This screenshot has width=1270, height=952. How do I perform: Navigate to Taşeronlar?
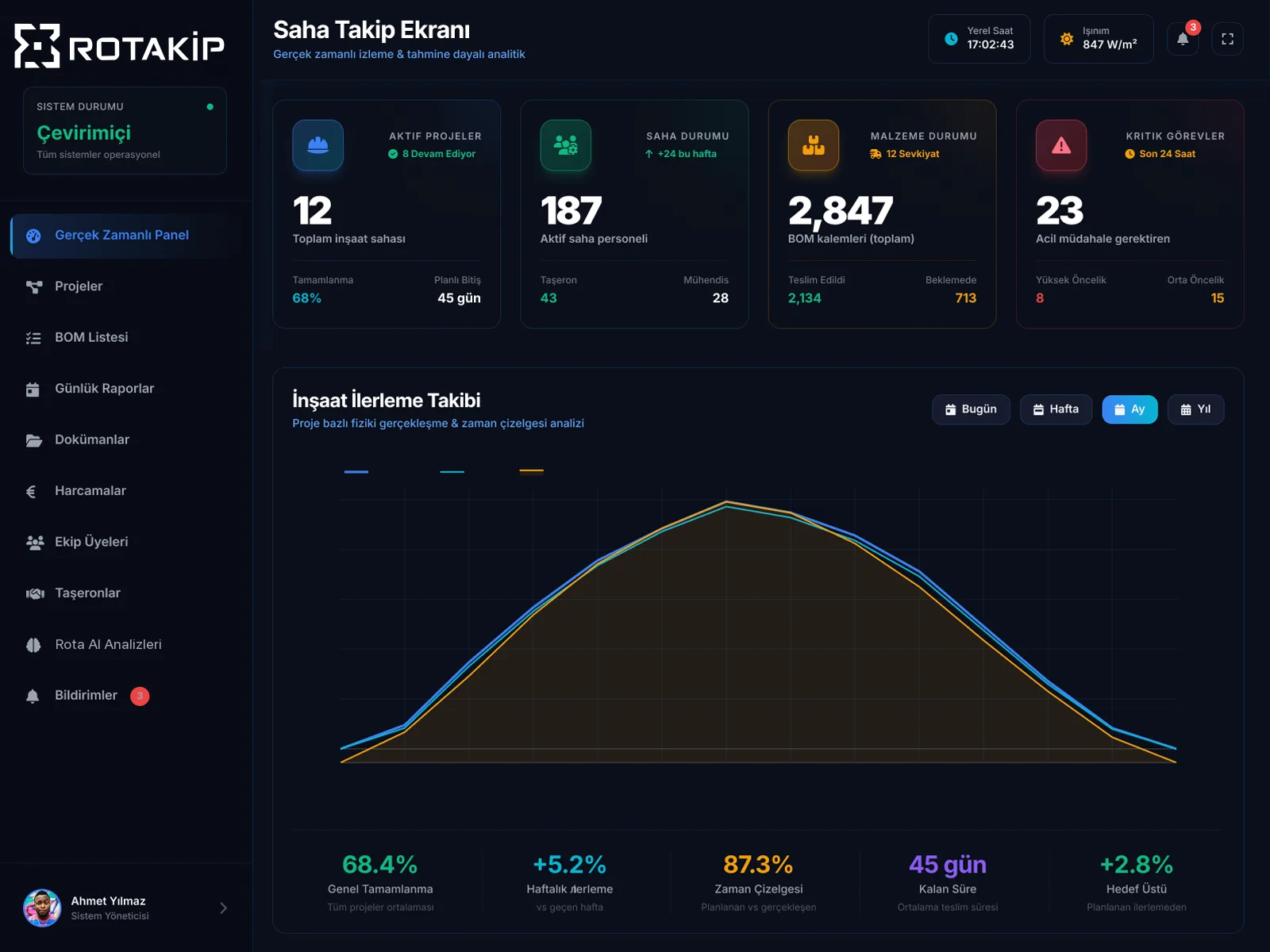(x=125, y=593)
